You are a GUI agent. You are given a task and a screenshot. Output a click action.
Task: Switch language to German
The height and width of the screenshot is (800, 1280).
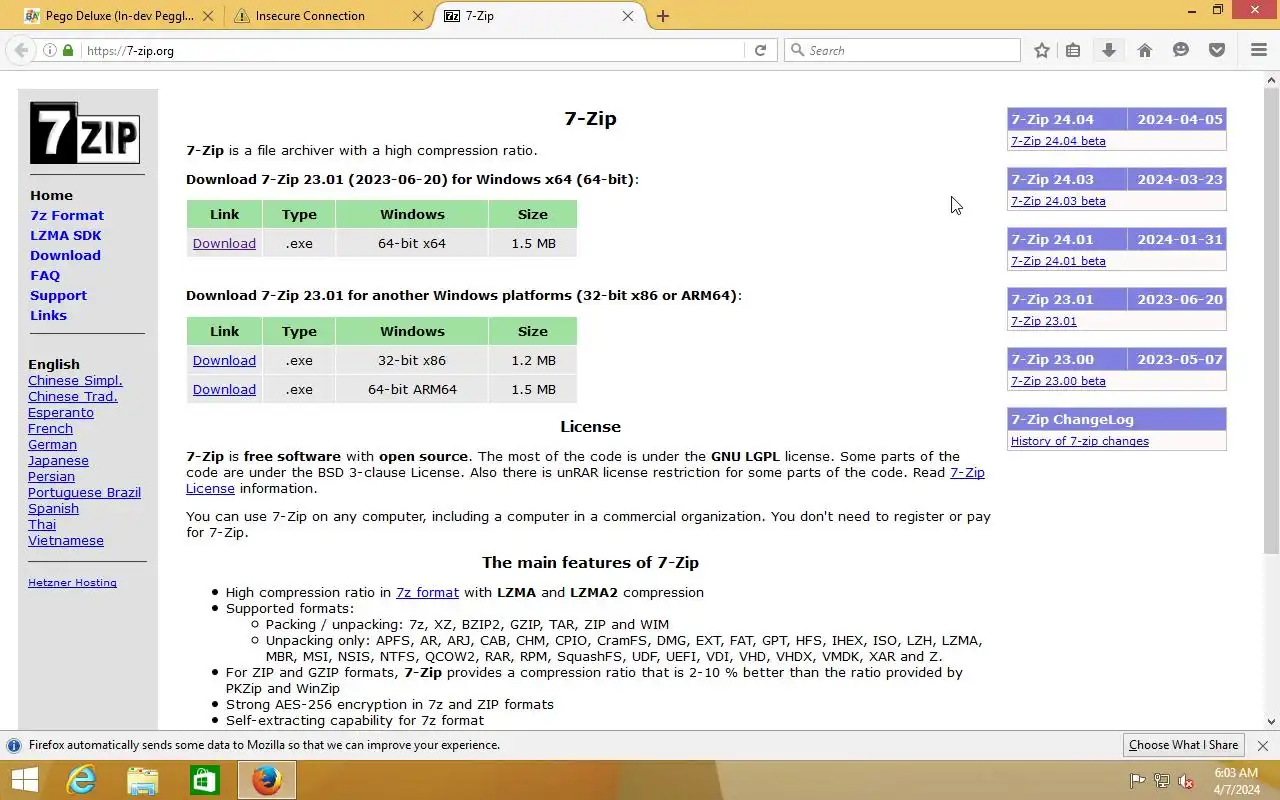click(x=52, y=444)
